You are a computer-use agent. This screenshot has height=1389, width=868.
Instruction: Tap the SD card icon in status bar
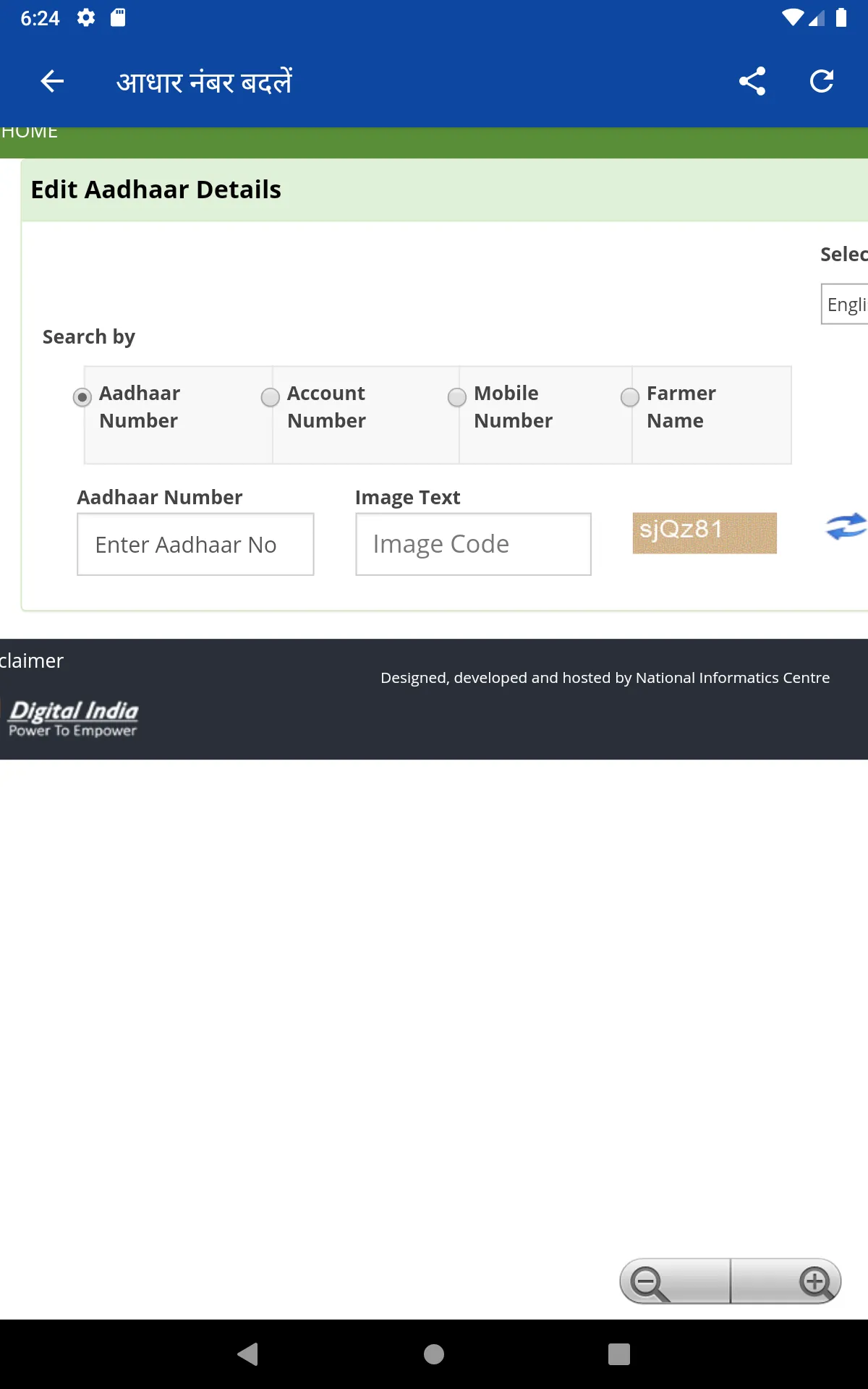coord(118,17)
